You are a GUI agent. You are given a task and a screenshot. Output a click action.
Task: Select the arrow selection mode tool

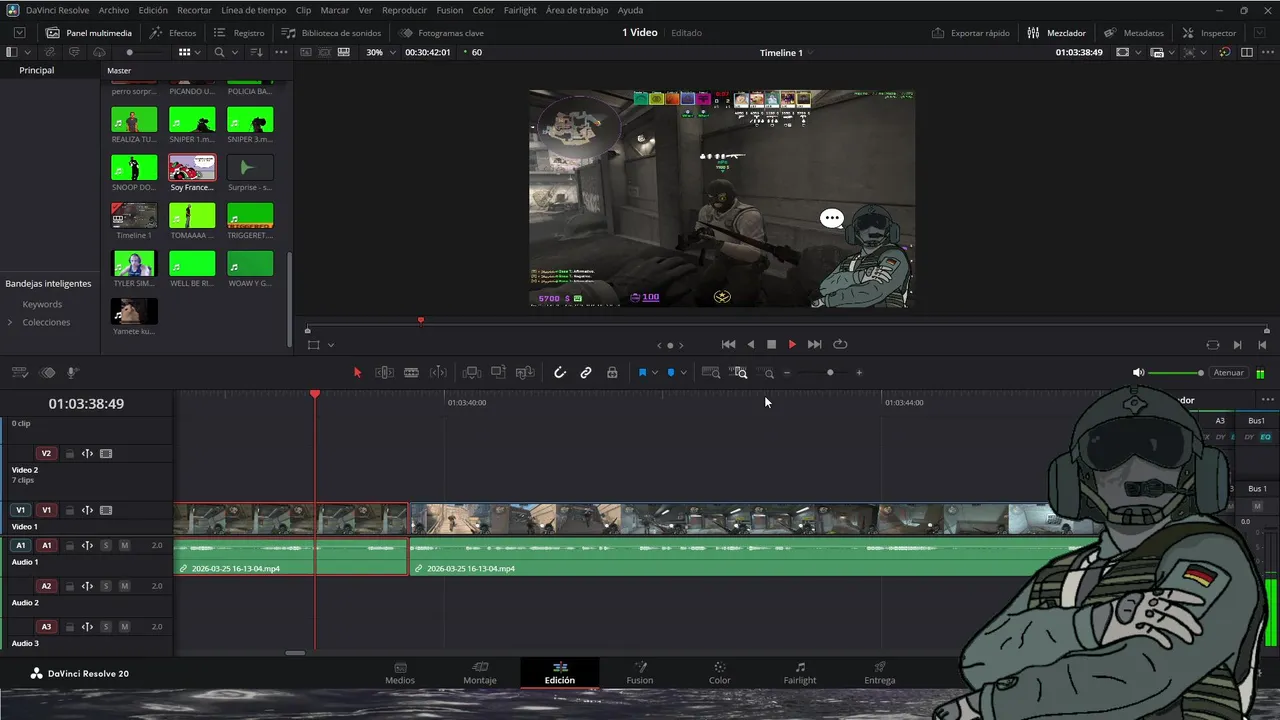tap(357, 373)
